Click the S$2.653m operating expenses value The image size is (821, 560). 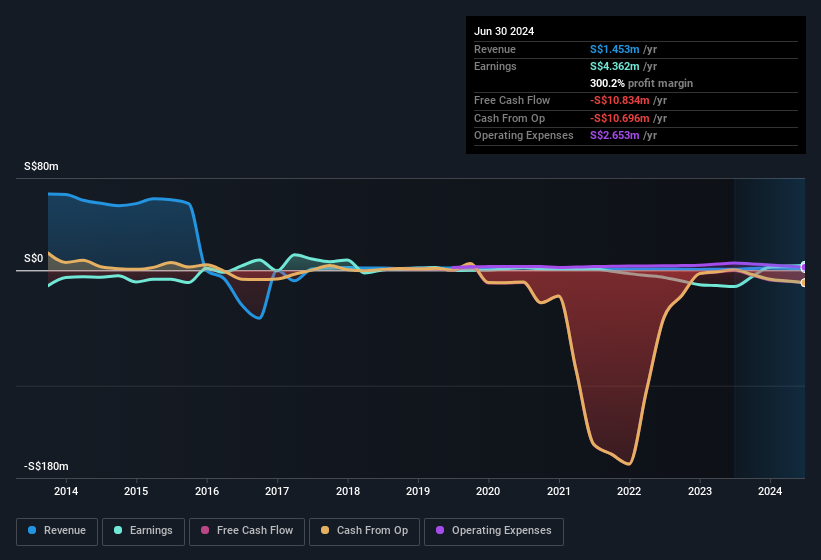coord(614,136)
